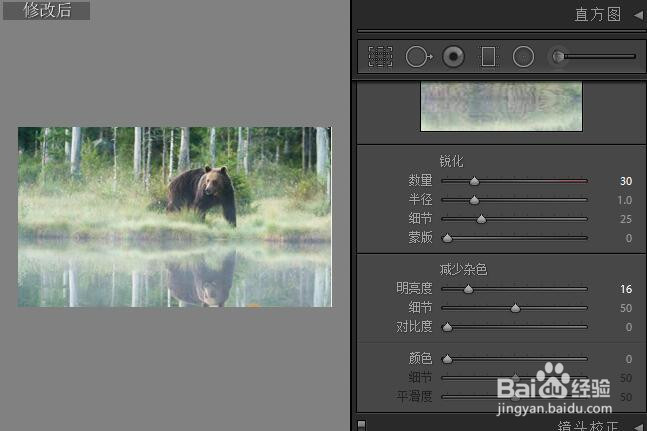Click the luminance value 16

tap(626, 289)
